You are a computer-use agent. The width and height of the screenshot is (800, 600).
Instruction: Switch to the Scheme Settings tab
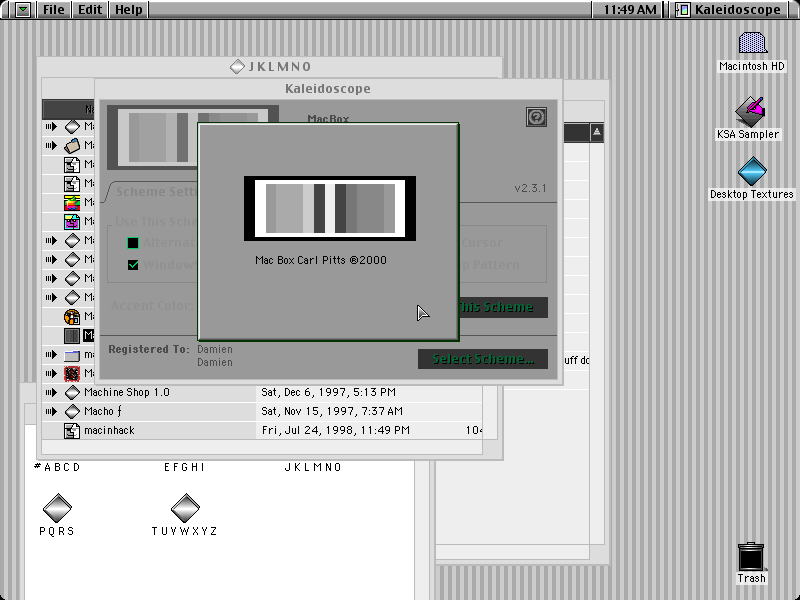pyautogui.click(x=156, y=192)
